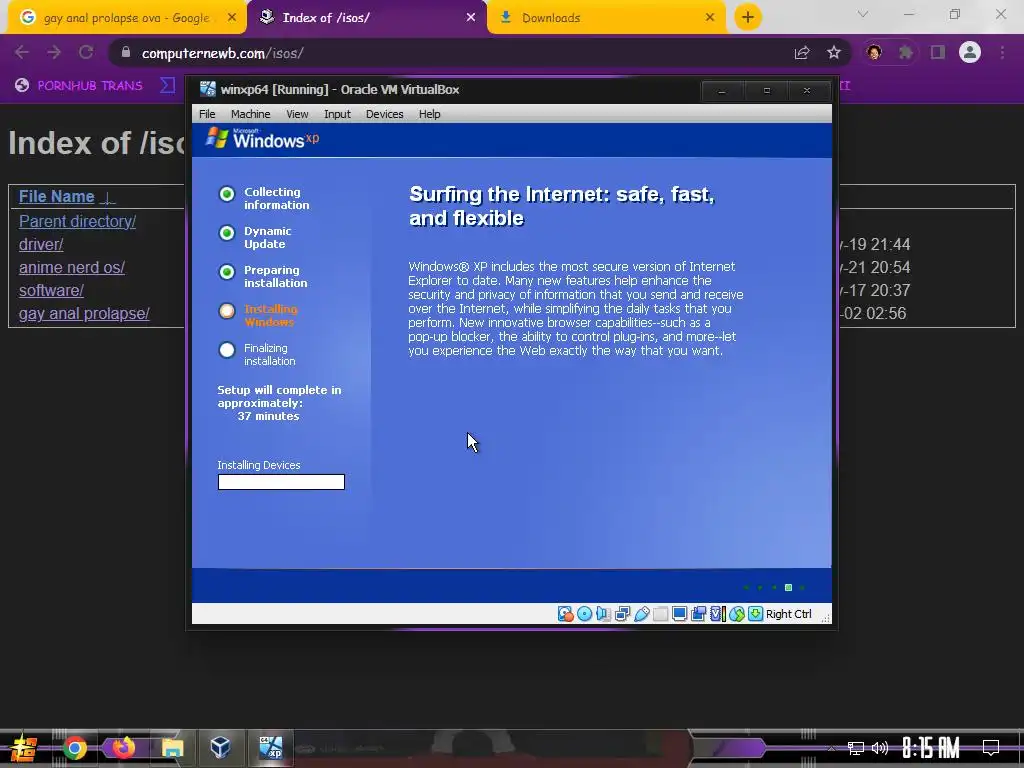
Task: Click the Right Ctrl host key label
Action: click(x=788, y=614)
